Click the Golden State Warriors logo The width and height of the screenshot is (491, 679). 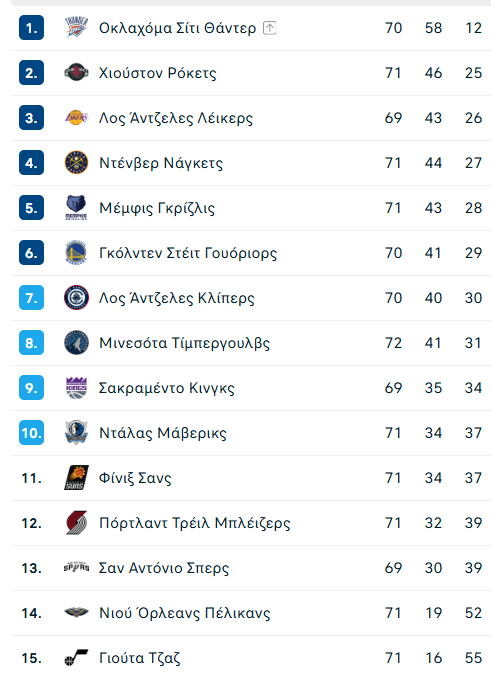pos(76,252)
